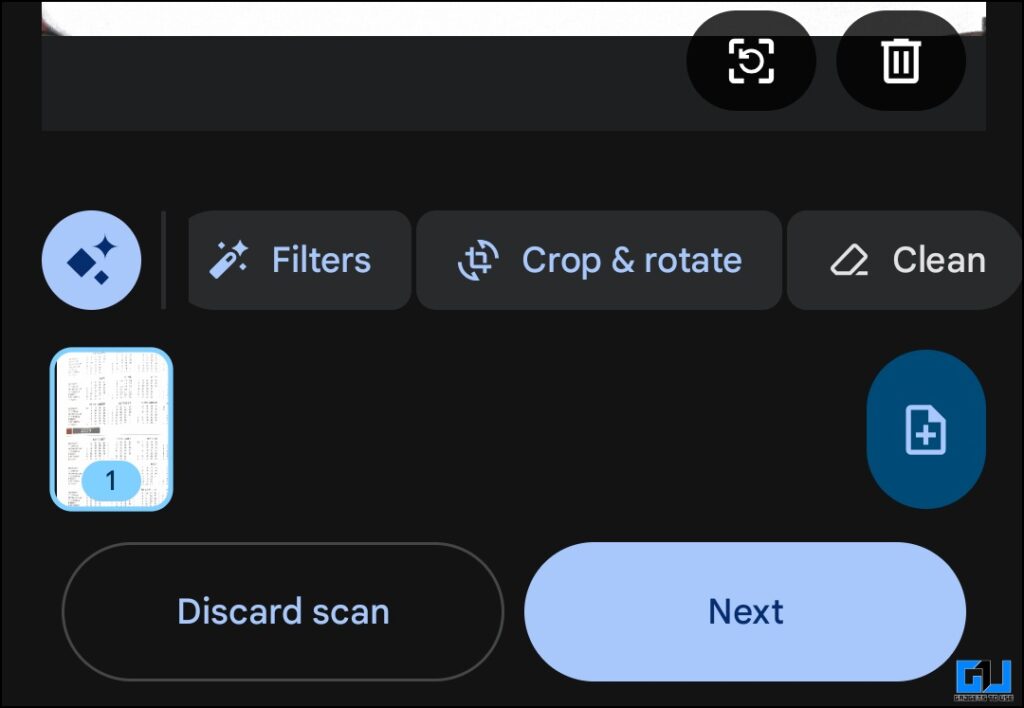The width and height of the screenshot is (1024, 708).
Task: Click Discard scan
Action: coord(283,611)
